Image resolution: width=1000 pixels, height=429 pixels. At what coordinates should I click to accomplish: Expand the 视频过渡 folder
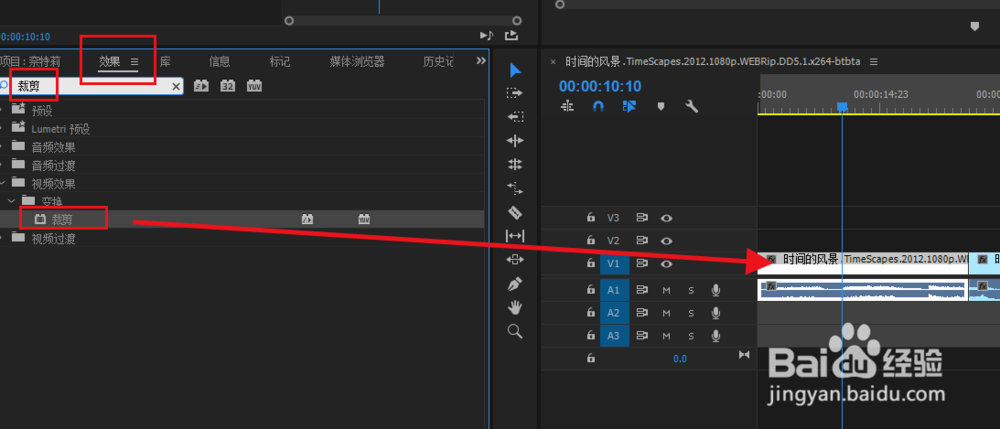[2, 238]
